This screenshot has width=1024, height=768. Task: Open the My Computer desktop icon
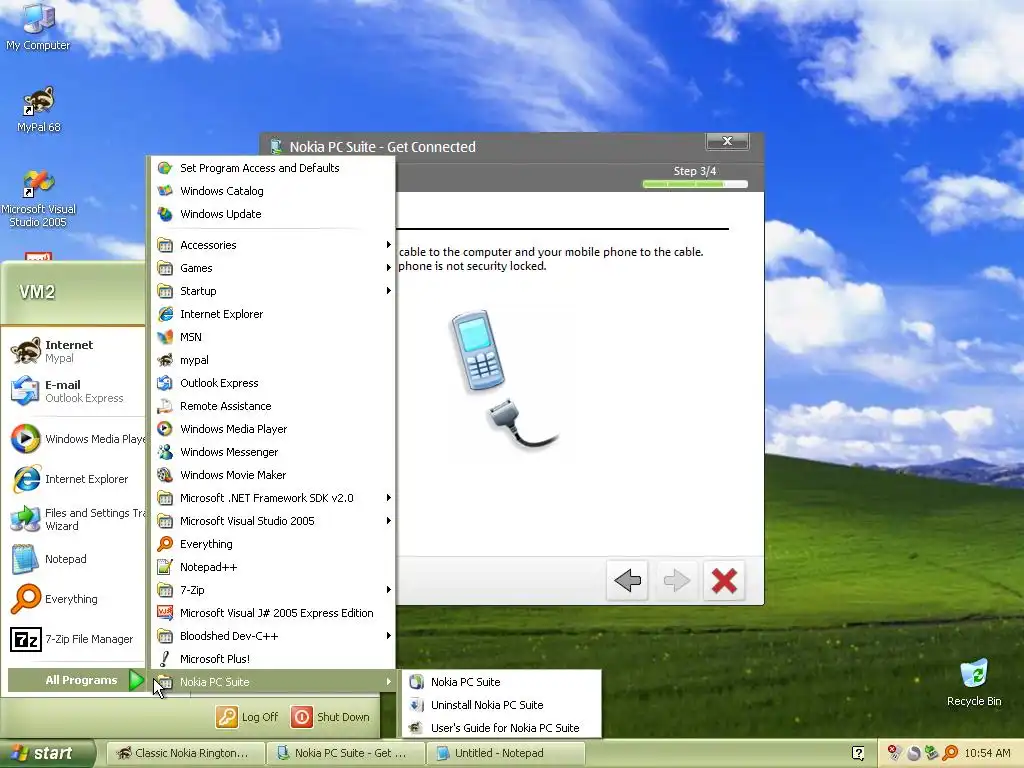click(38, 27)
